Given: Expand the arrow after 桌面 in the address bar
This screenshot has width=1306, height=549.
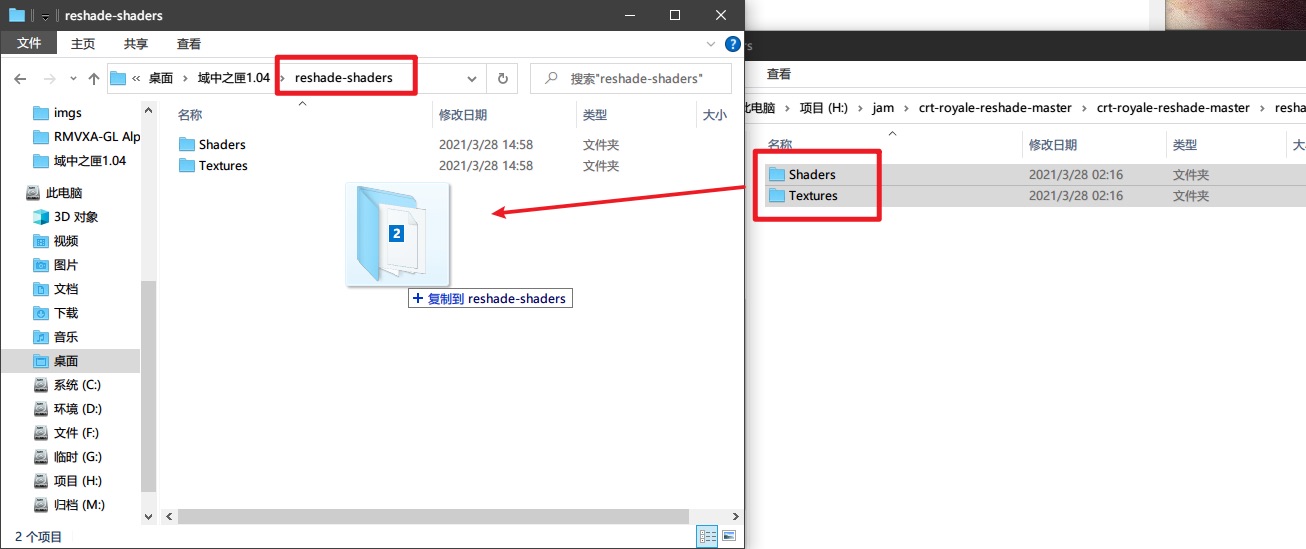Looking at the screenshot, I should (185, 78).
